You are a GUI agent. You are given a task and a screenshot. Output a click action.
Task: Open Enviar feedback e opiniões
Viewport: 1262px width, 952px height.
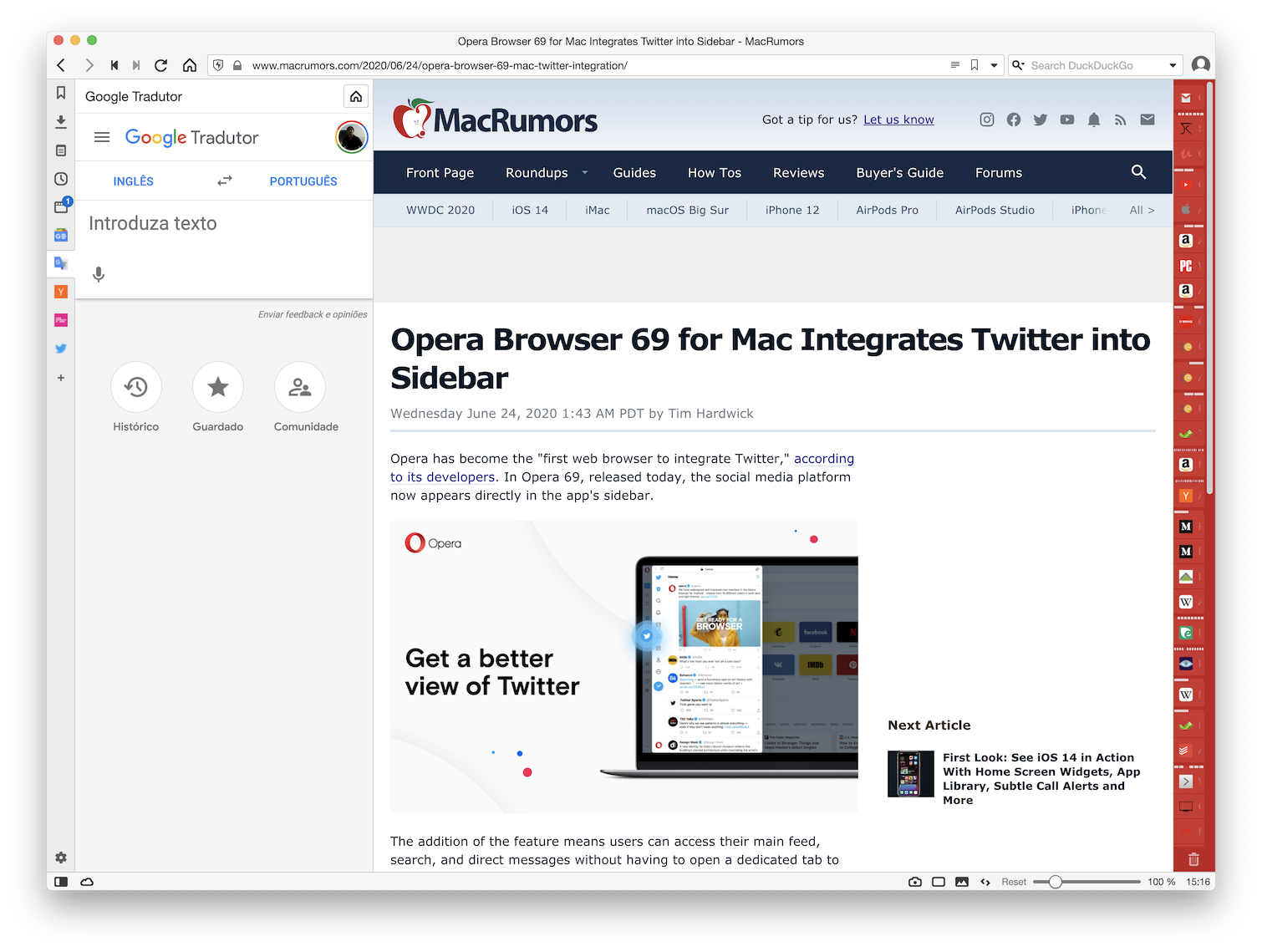pyautogui.click(x=313, y=314)
